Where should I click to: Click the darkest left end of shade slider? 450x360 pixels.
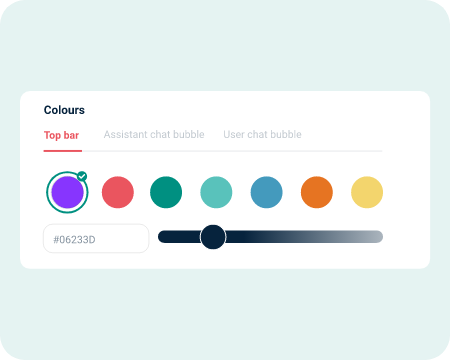coord(165,237)
